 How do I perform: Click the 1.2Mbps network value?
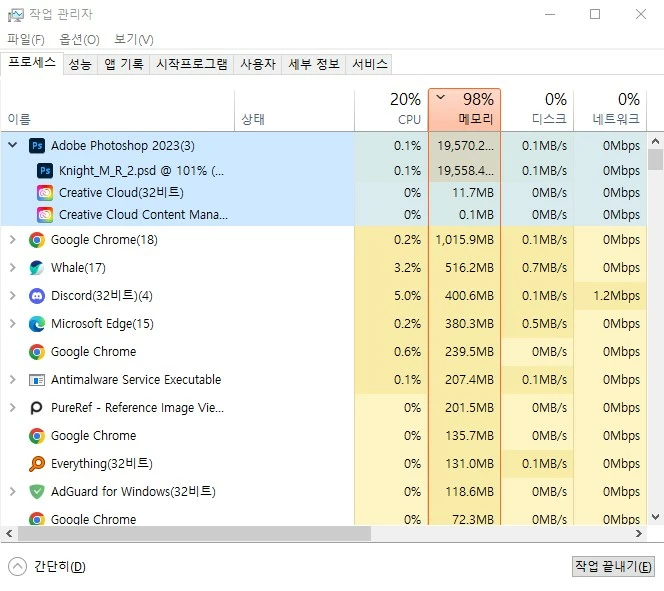point(617,296)
